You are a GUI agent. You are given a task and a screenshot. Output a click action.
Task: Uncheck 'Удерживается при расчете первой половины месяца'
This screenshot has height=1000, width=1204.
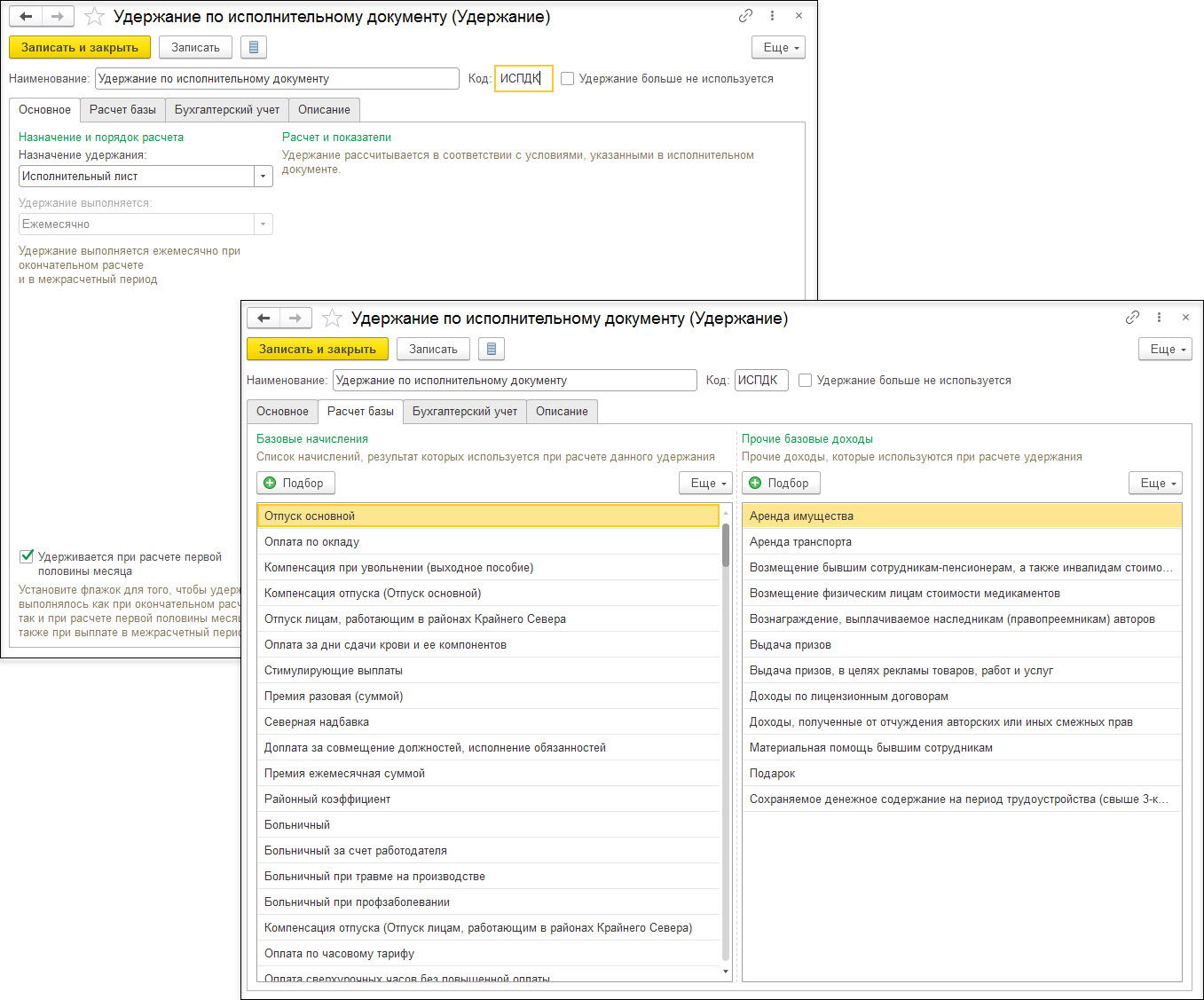(x=27, y=556)
